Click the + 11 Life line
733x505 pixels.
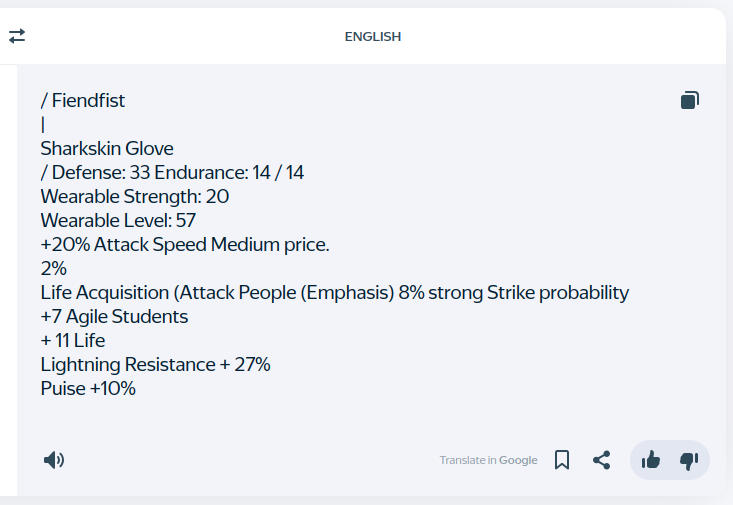[73, 340]
